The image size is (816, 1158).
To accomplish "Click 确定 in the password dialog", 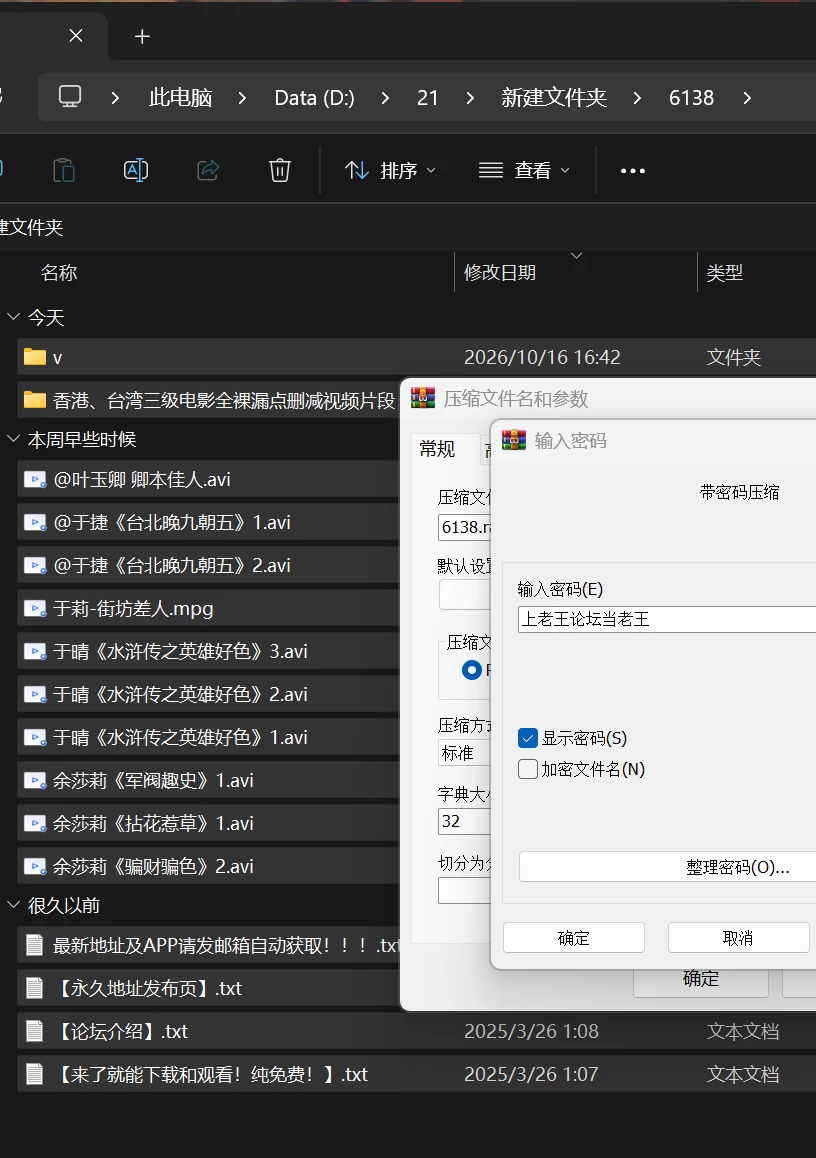I will click(574, 938).
